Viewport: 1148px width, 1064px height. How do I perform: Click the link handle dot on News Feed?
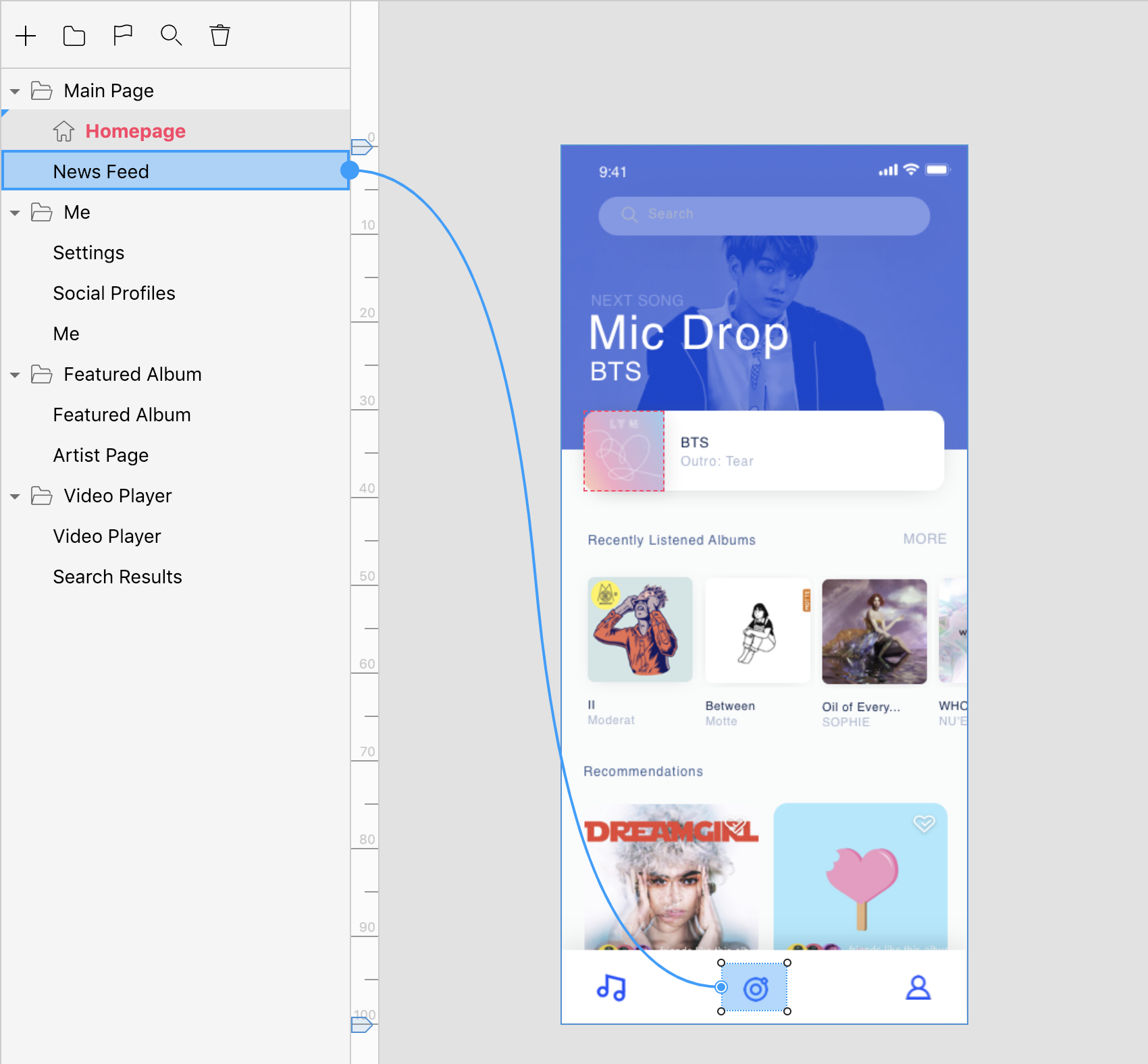350,170
